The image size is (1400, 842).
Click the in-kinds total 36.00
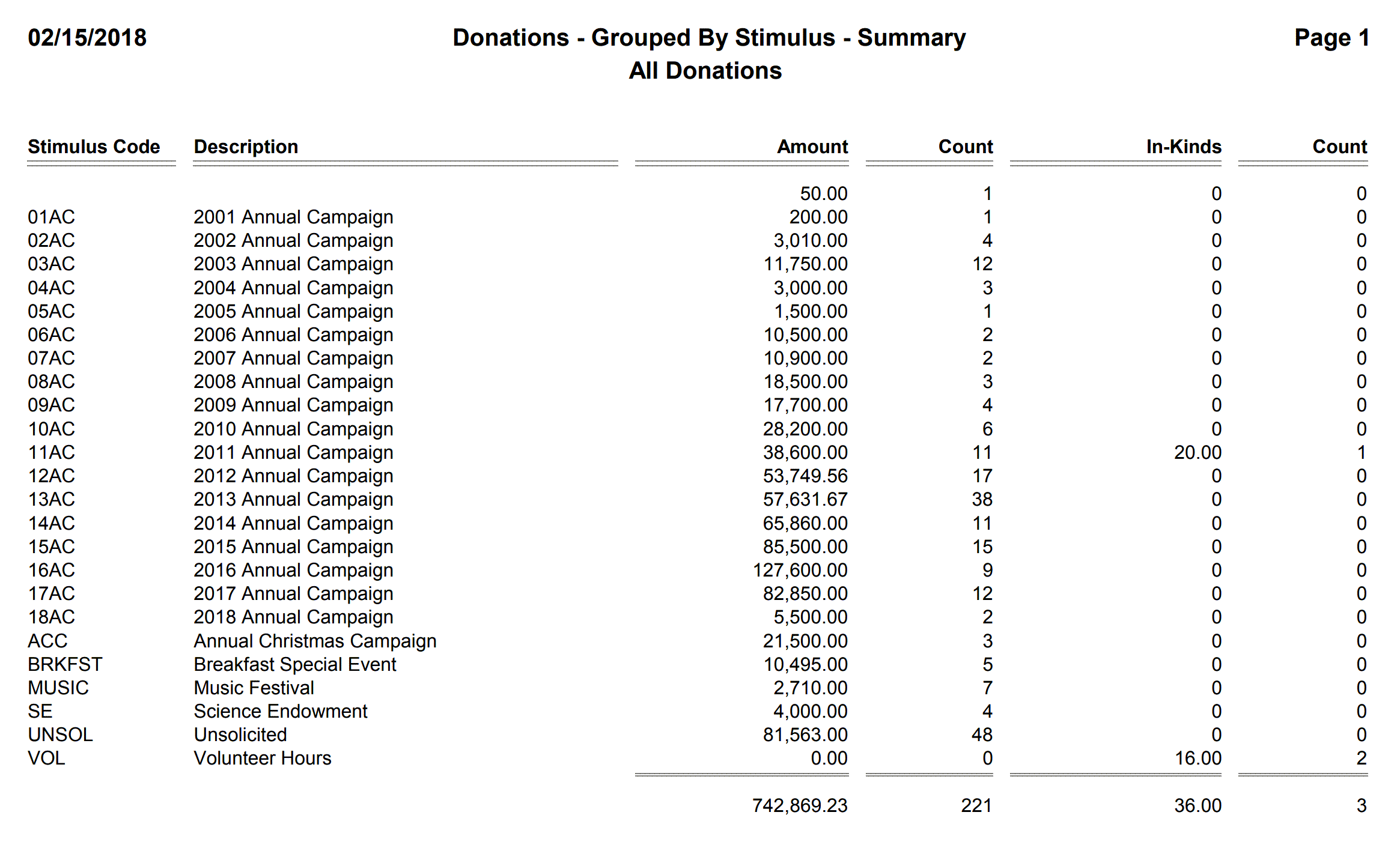coord(1198,805)
